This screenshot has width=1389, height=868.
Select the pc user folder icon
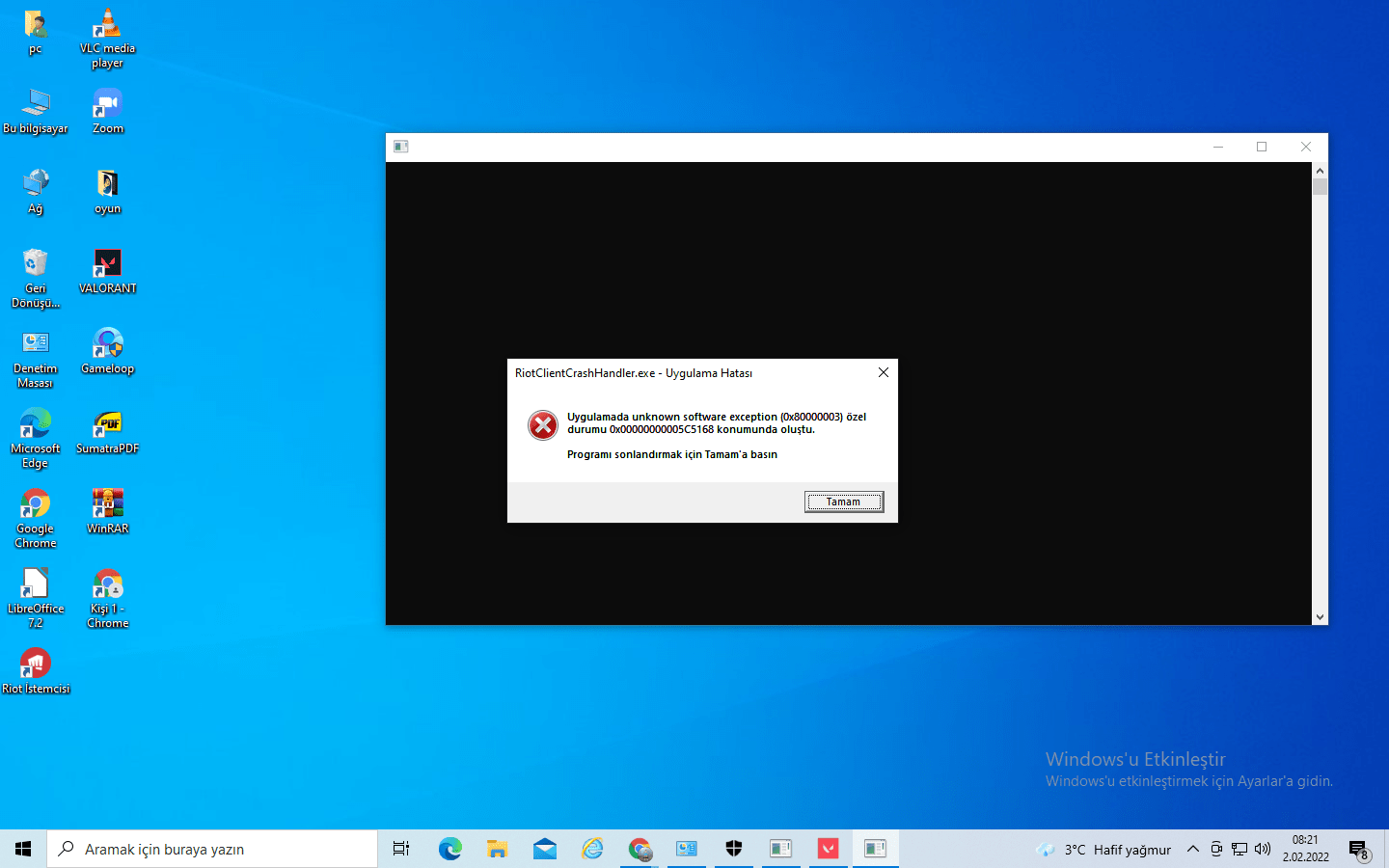tap(36, 32)
